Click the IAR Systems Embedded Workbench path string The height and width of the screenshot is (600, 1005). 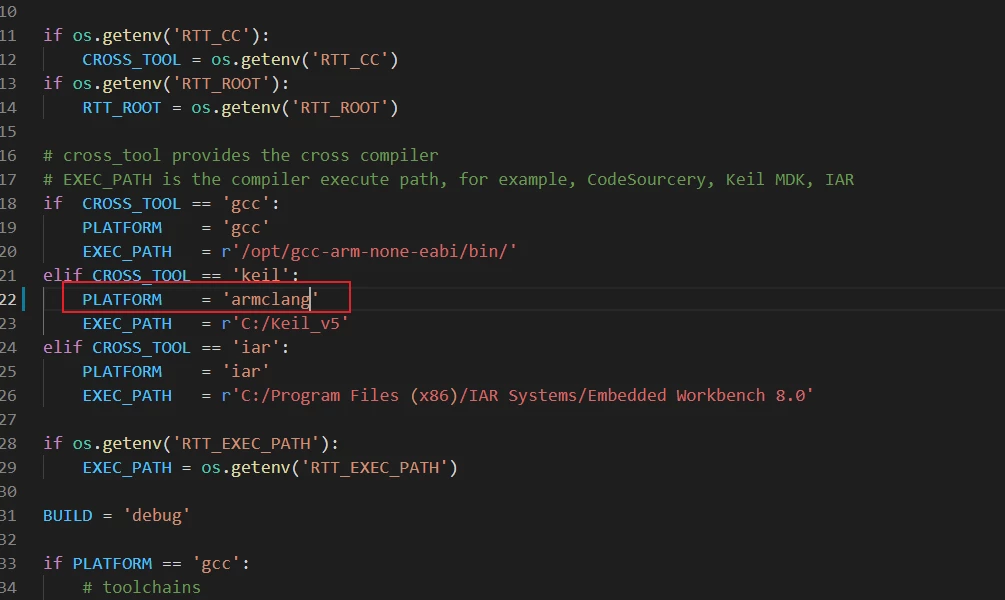[518, 396]
